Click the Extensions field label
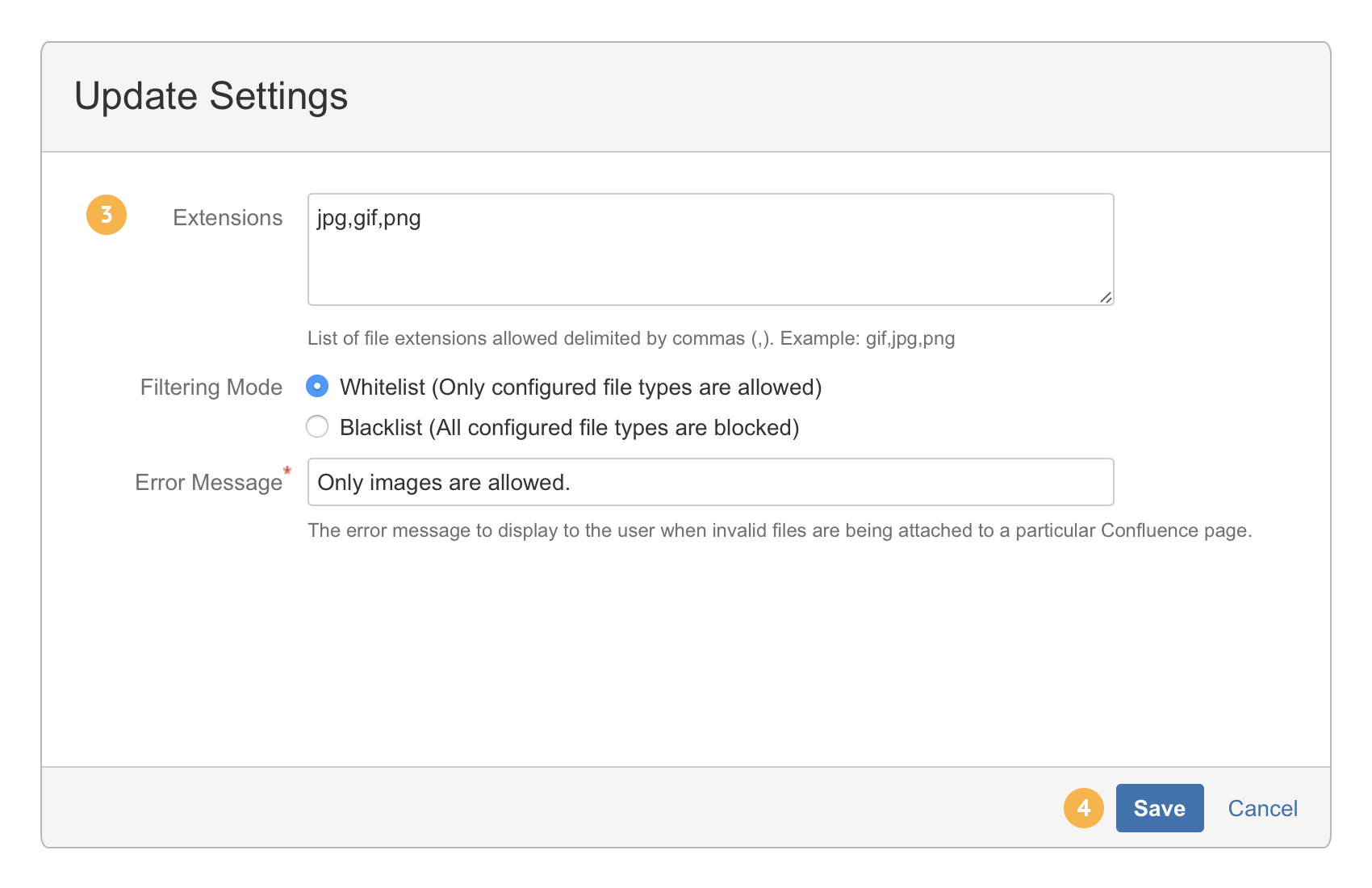This screenshot has width=1372, height=888. 227,217
